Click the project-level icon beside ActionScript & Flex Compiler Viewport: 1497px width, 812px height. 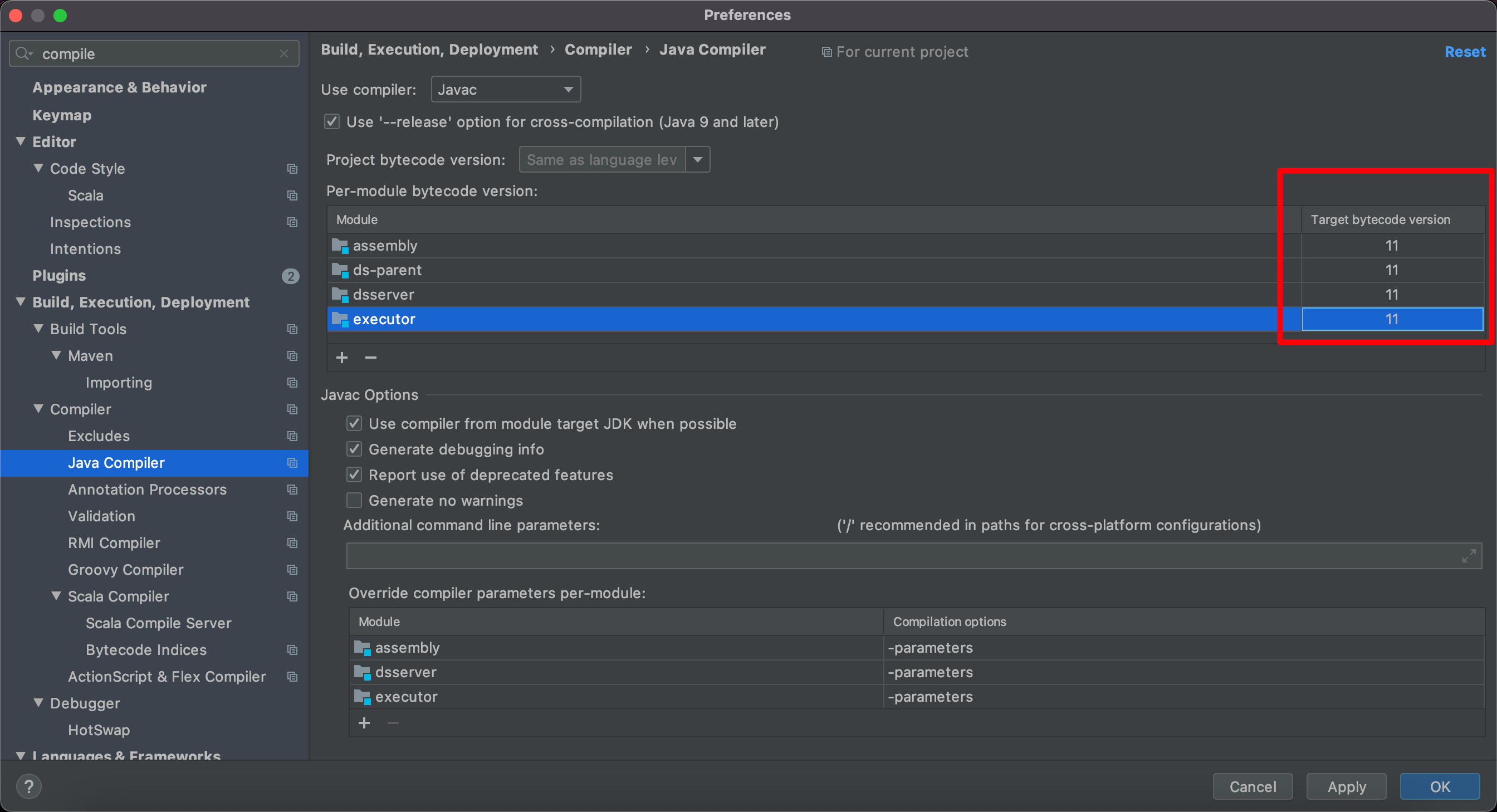coord(292,677)
